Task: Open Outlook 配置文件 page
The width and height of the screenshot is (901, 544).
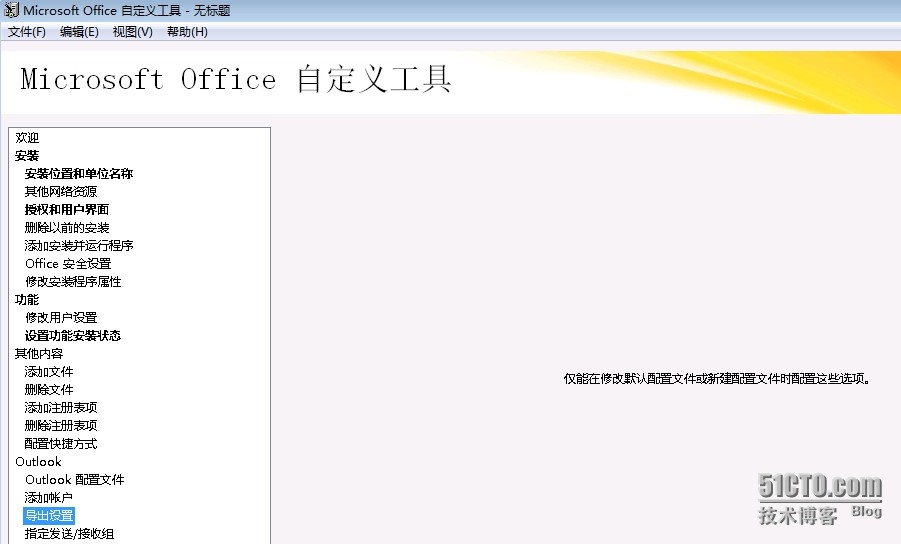Action: click(x=75, y=480)
